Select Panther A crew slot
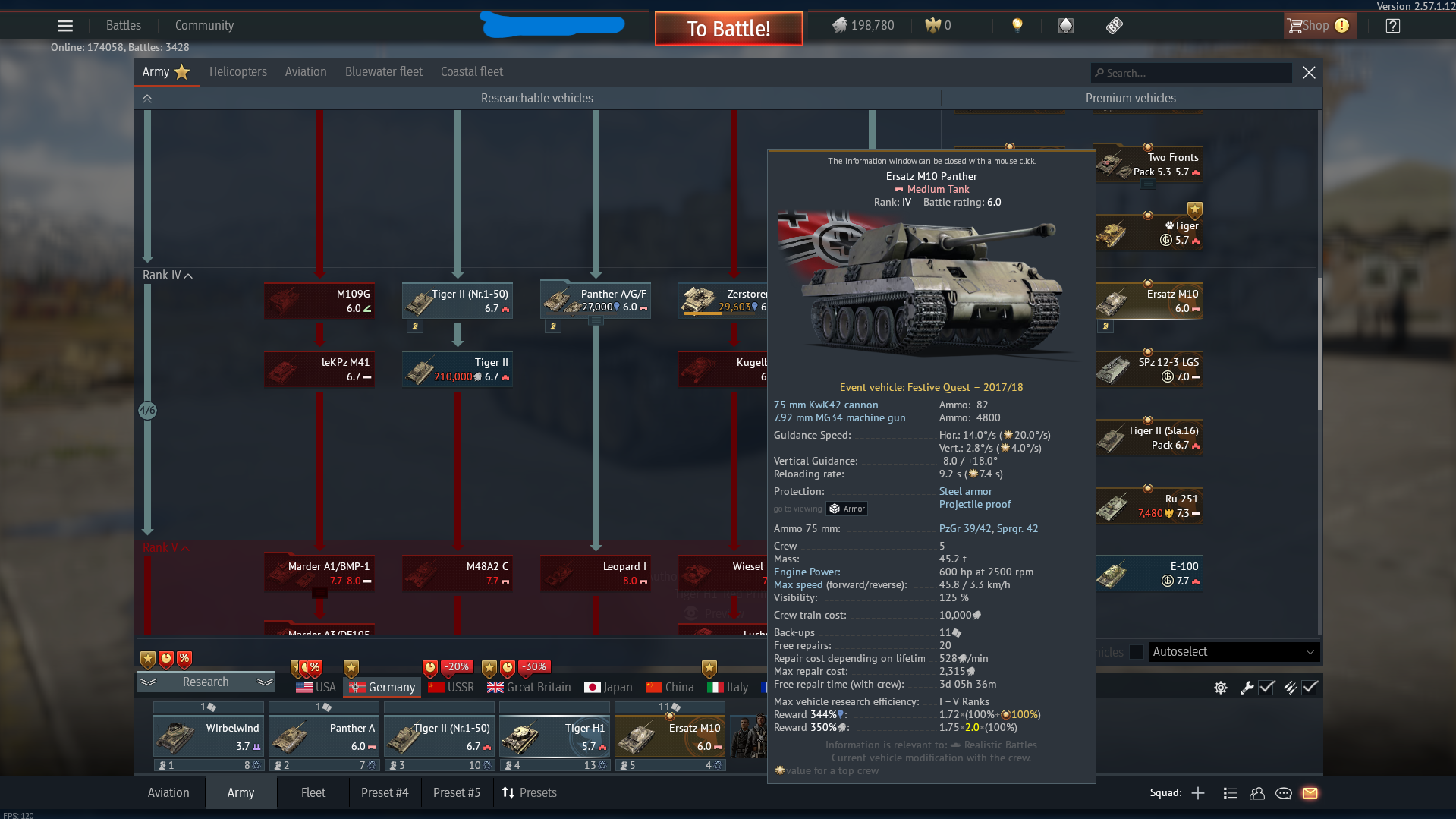This screenshot has width=1456, height=819. tap(324, 737)
